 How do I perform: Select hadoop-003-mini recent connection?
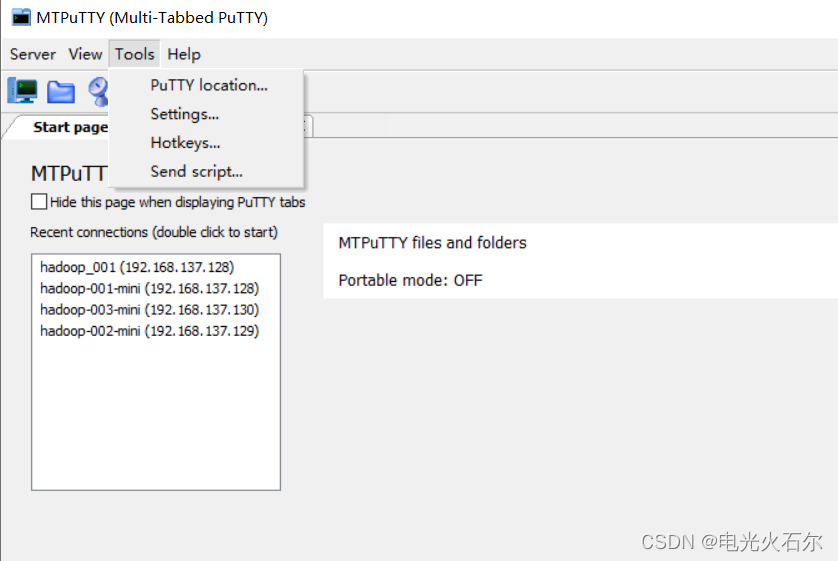[x=149, y=309]
